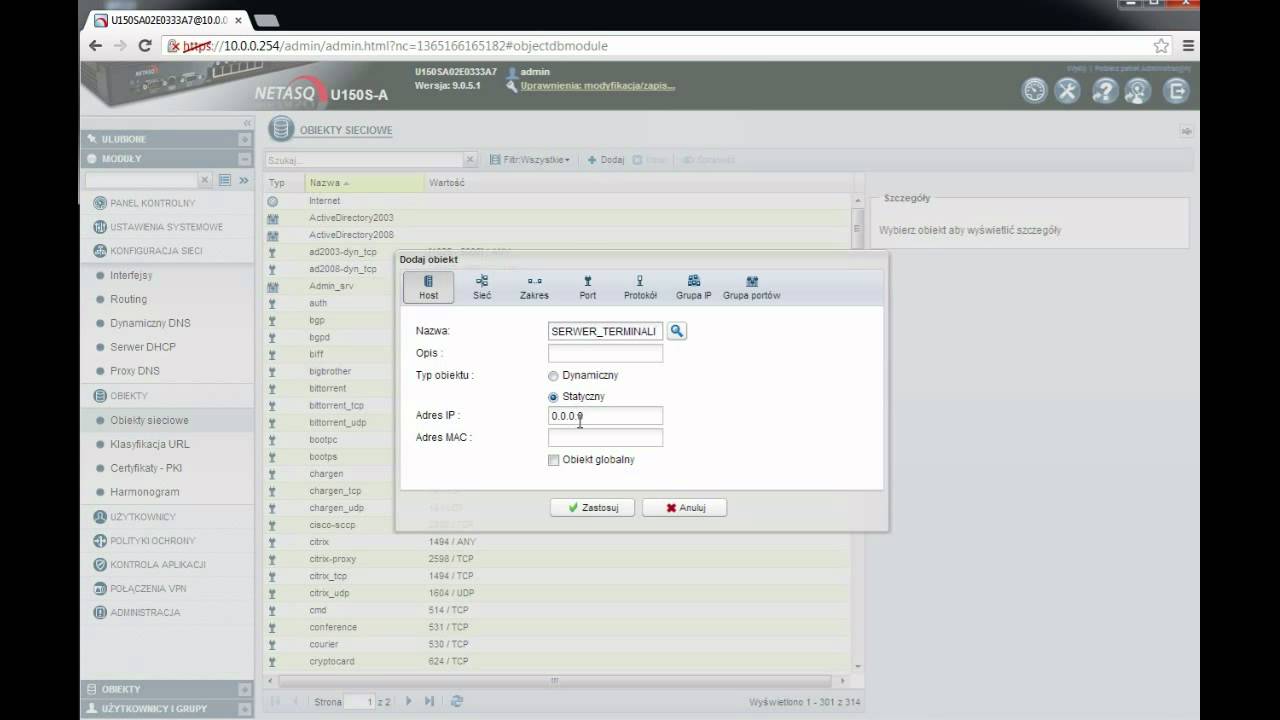The image size is (1280, 720).
Task: Click the user support icon in header
Action: pos(1138,91)
